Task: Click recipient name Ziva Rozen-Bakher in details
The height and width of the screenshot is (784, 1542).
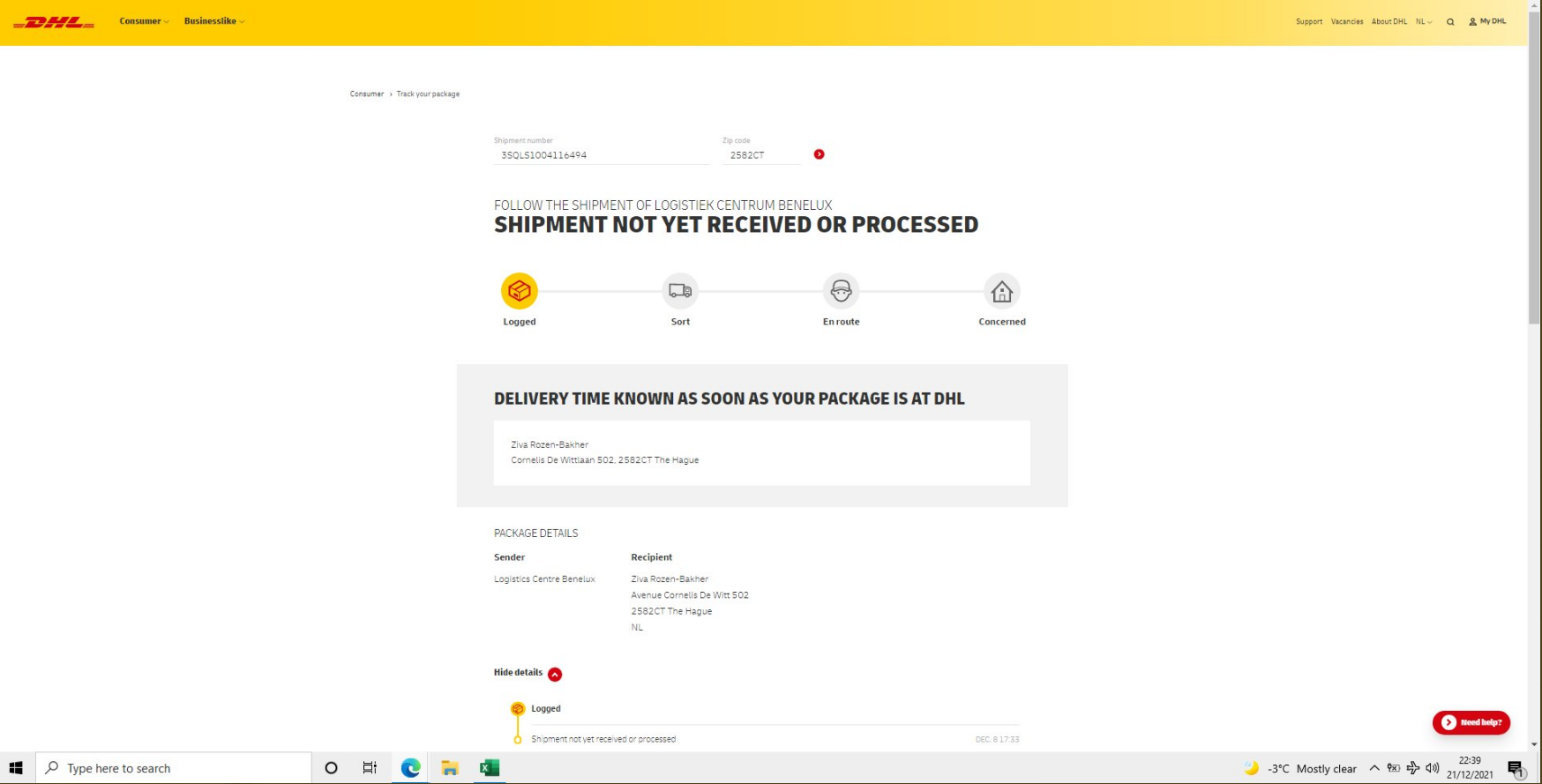Action: (x=670, y=579)
